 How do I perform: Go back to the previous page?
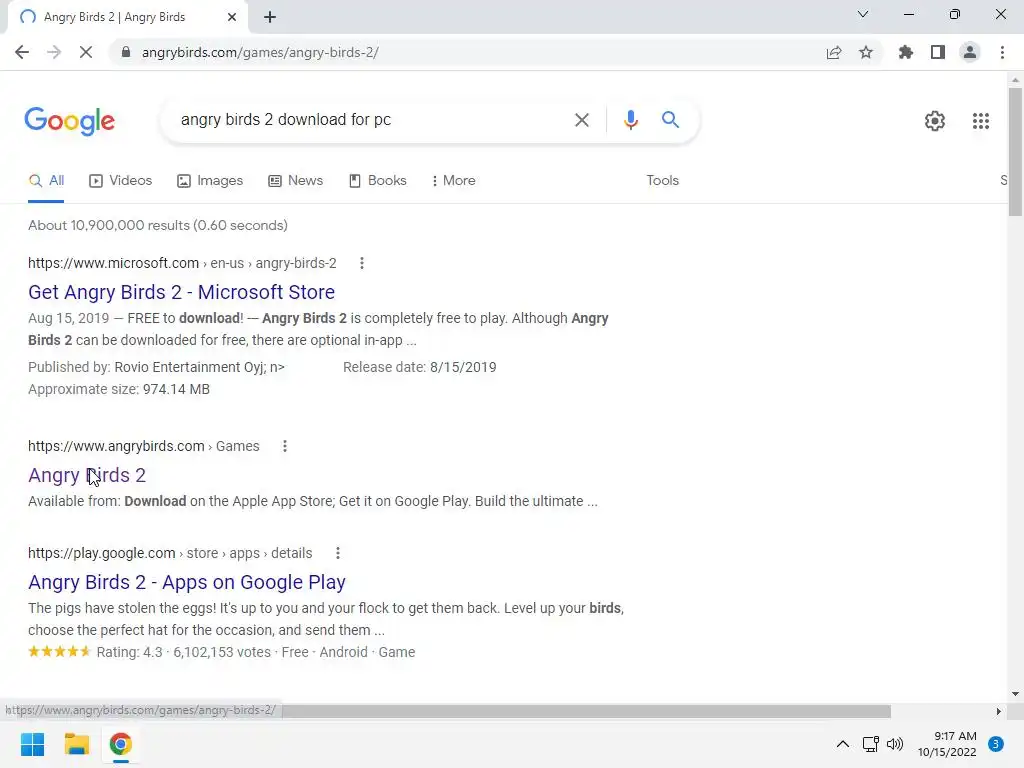pos(22,52)
